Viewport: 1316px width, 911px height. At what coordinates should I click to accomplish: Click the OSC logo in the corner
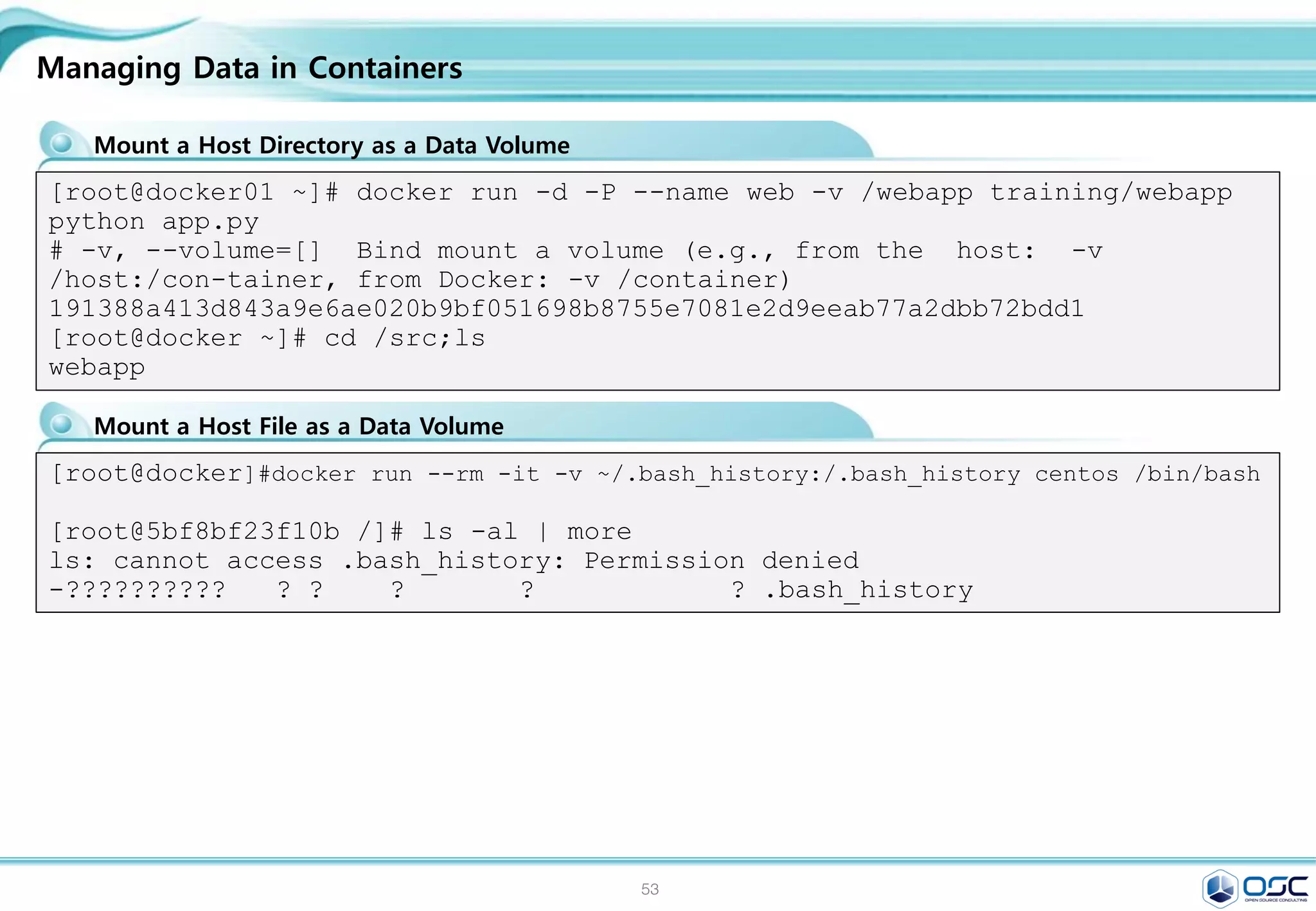[1254, 888]
